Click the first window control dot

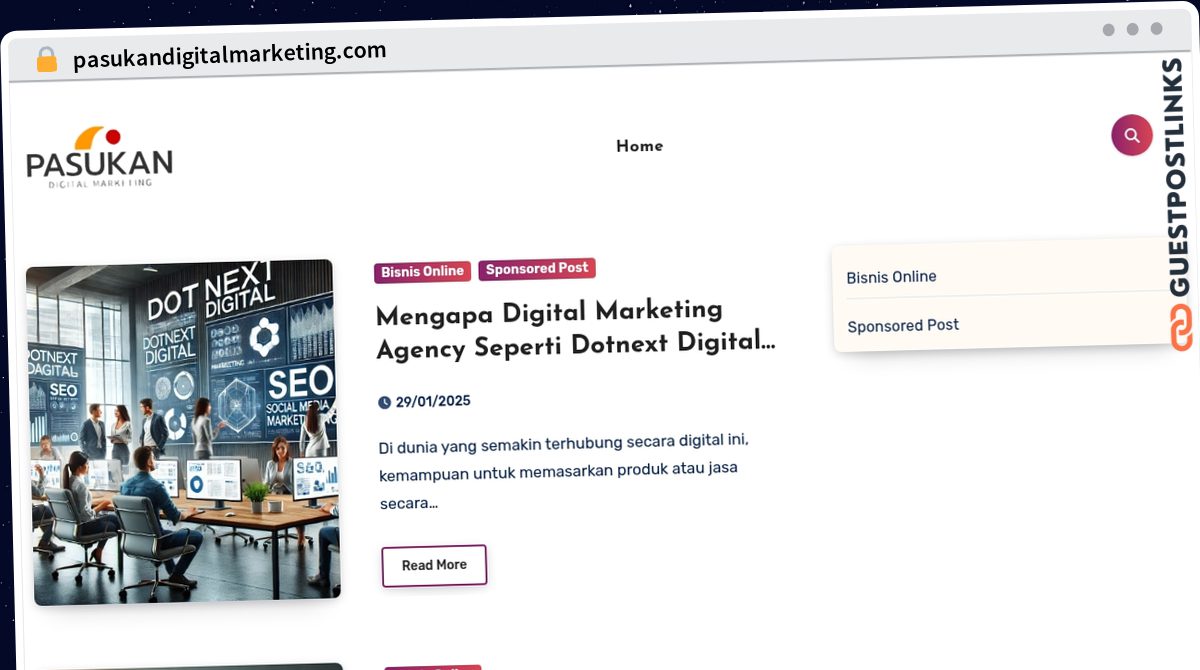tap(1109, 30)
